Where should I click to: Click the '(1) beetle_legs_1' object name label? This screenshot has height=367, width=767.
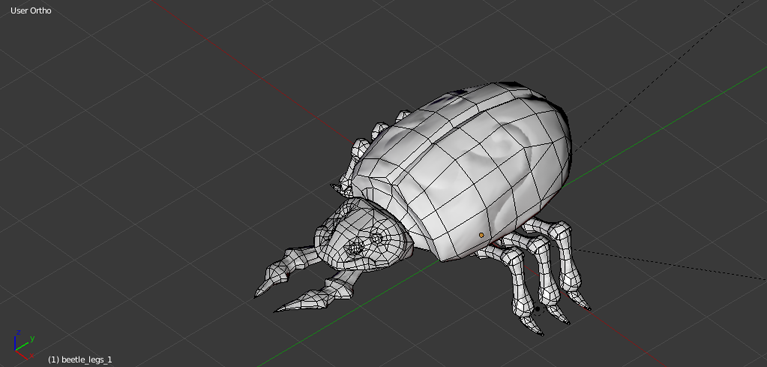(x=80, y=360)
